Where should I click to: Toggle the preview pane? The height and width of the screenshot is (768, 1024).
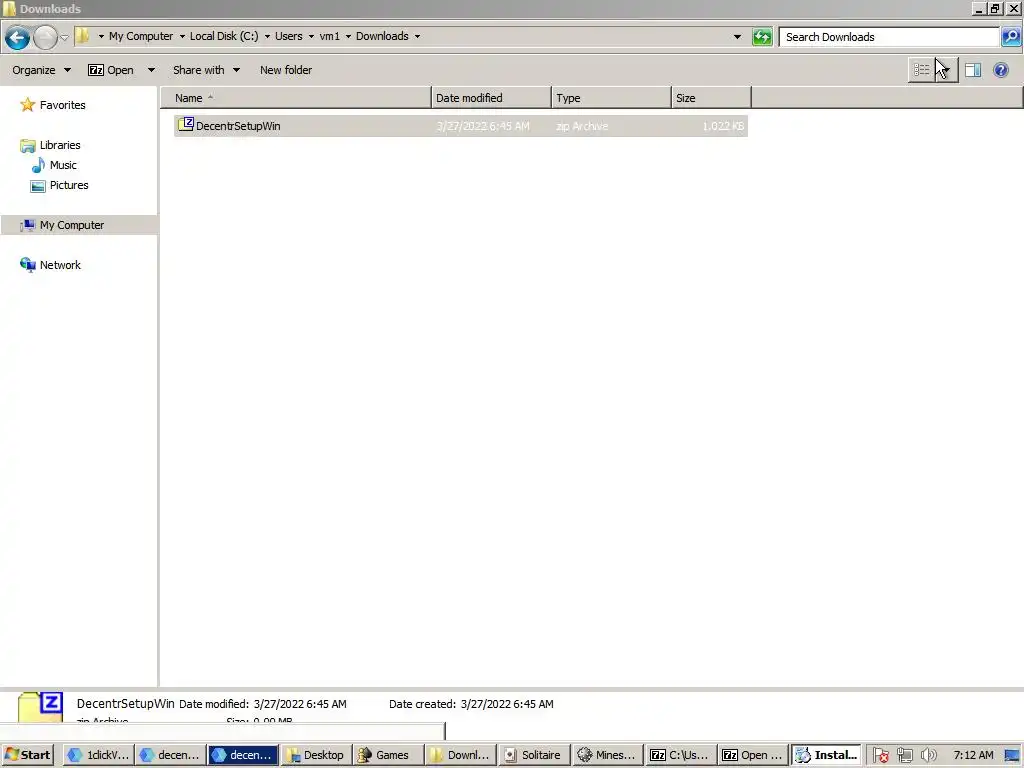(x=973, y=70)
